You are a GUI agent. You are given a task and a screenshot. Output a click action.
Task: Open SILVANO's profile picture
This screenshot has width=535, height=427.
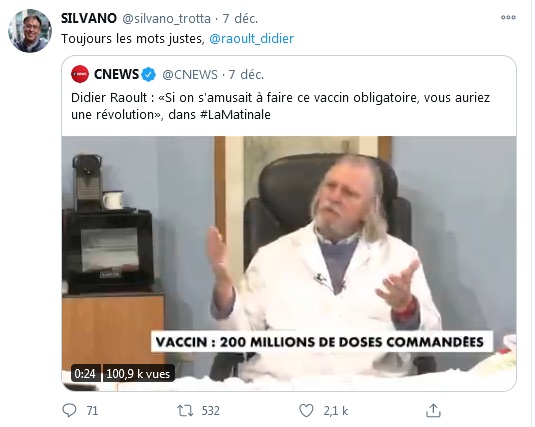[30, 31]
